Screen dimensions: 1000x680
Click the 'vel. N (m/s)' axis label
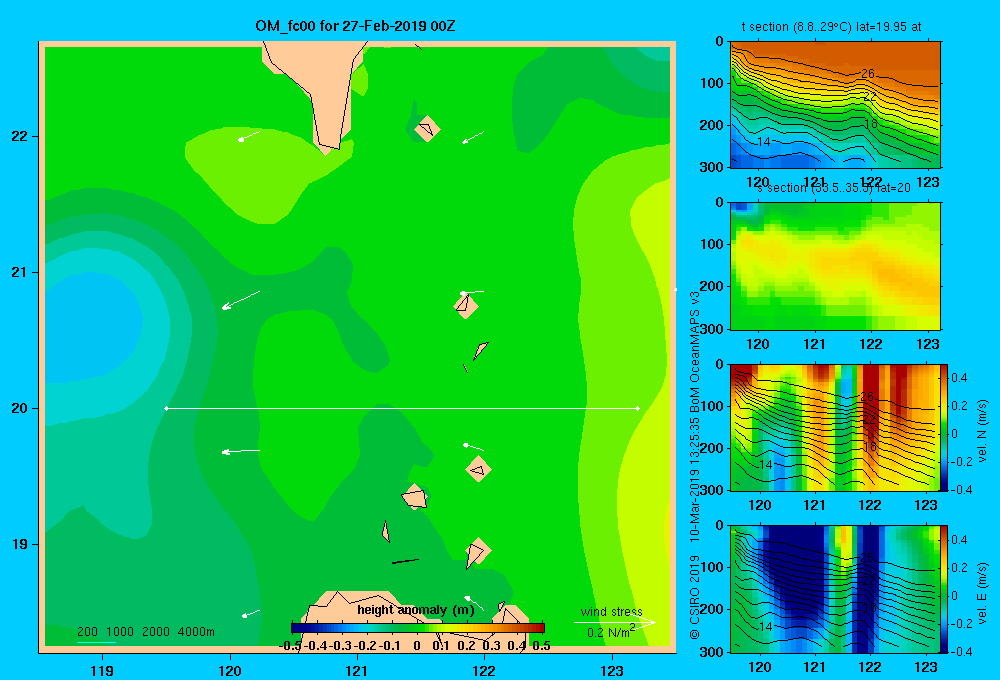click(982, 431)
